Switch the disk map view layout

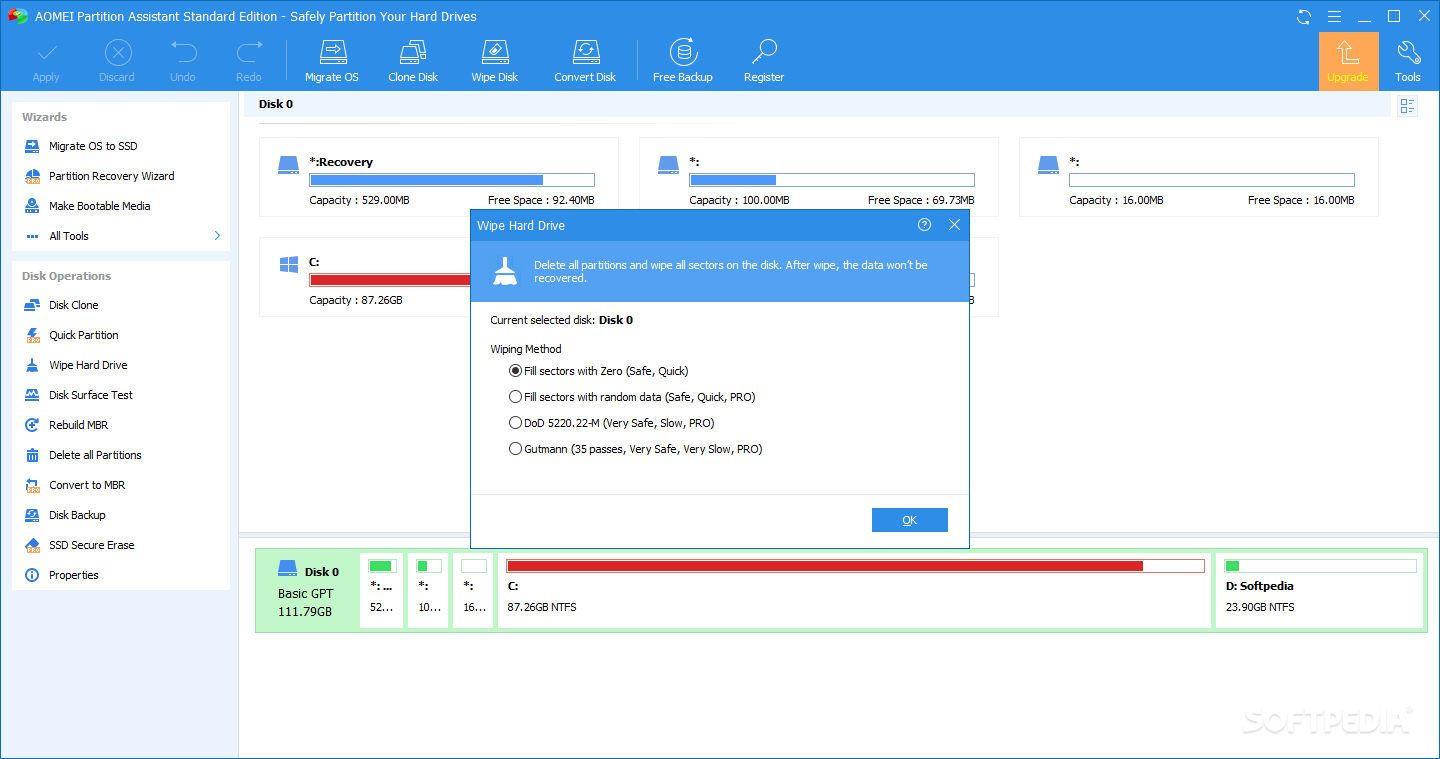pyautogui.click(x=1407, y=105)
